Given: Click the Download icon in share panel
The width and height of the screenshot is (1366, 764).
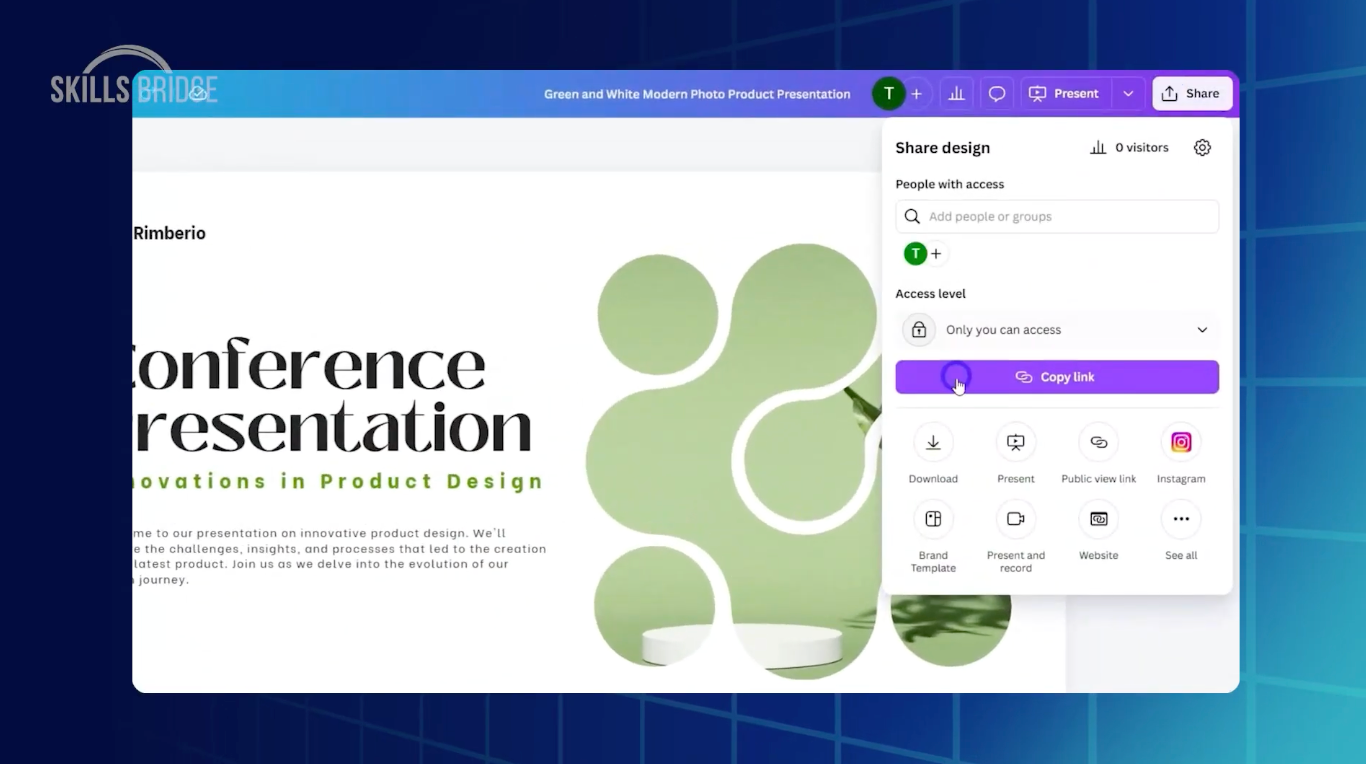Looking at the screenshot, I should (x=932, y=443).
